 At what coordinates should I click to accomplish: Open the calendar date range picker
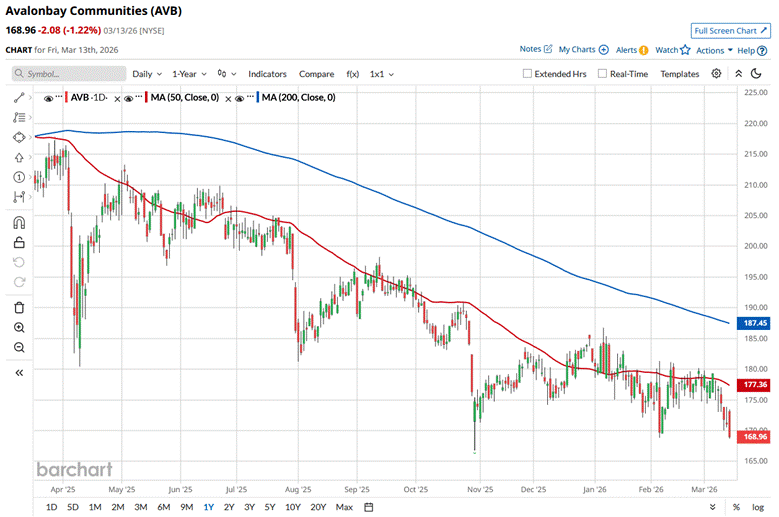point(369,507)
